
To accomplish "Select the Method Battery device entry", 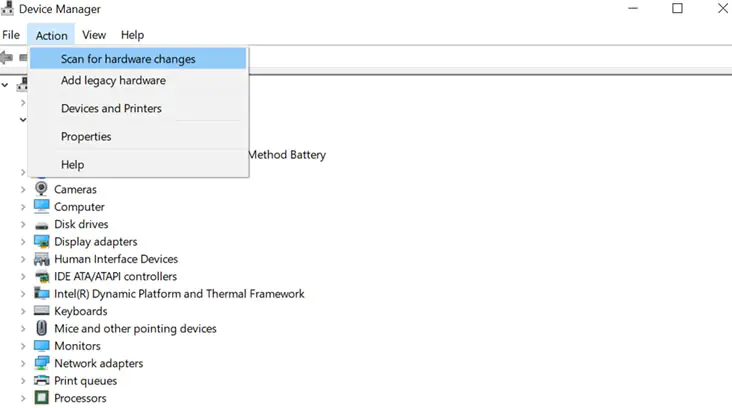I will point(287,155).
